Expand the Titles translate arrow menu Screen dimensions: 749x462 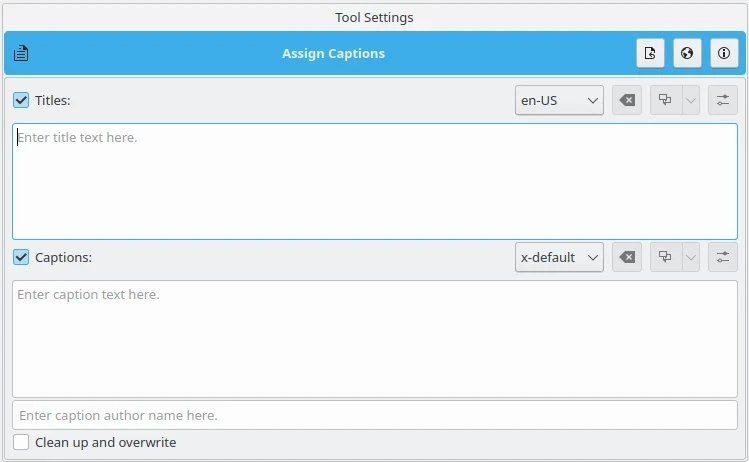point(690,100)
